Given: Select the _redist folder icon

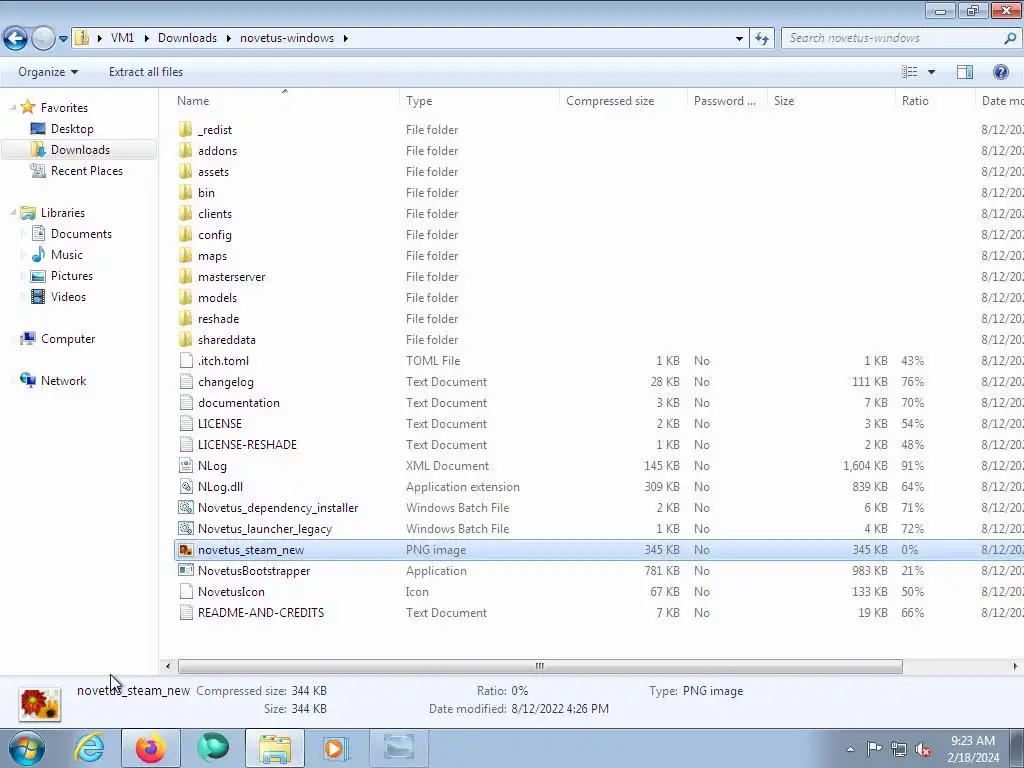Looking at the screenshot, I should tap(186, 129).
